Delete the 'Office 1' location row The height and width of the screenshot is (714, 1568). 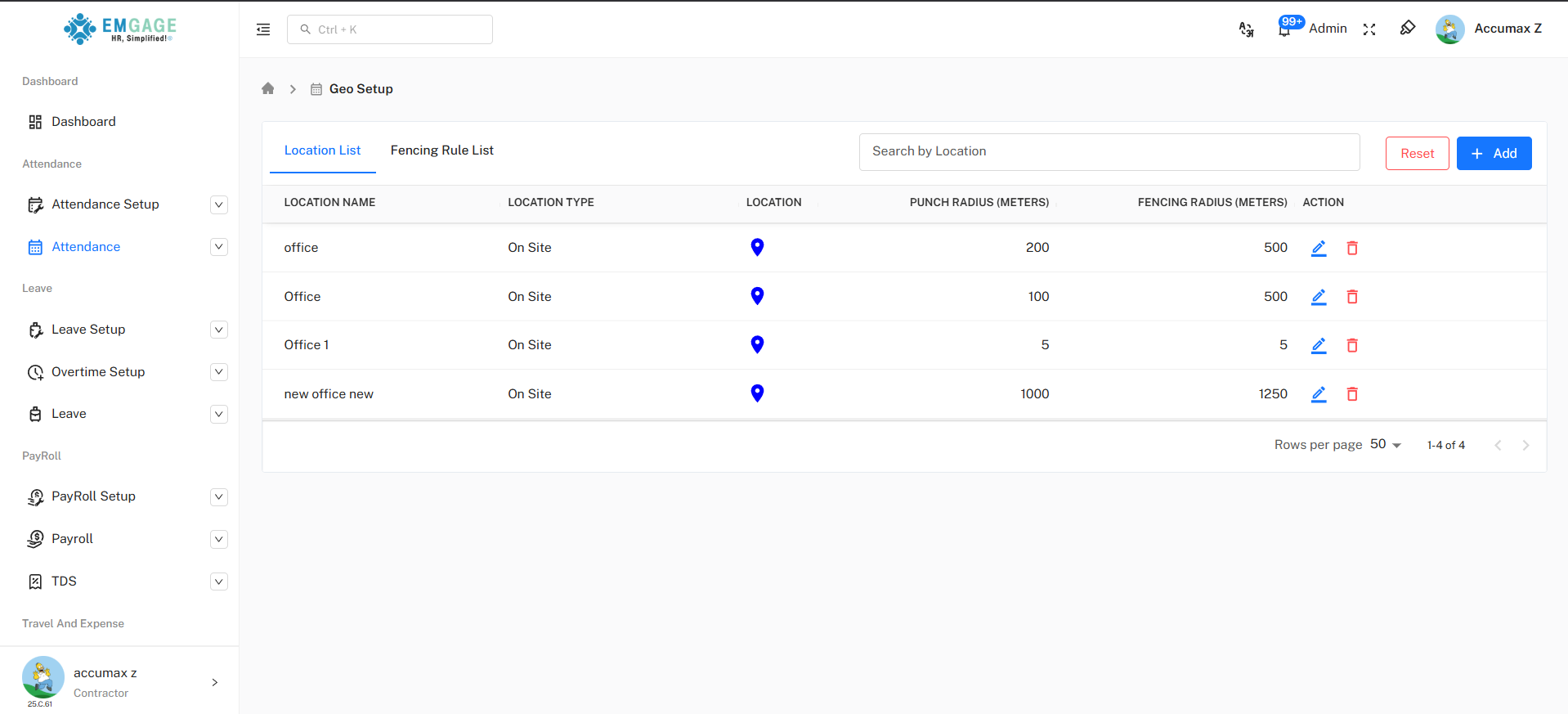click(x=1351, y=345)
